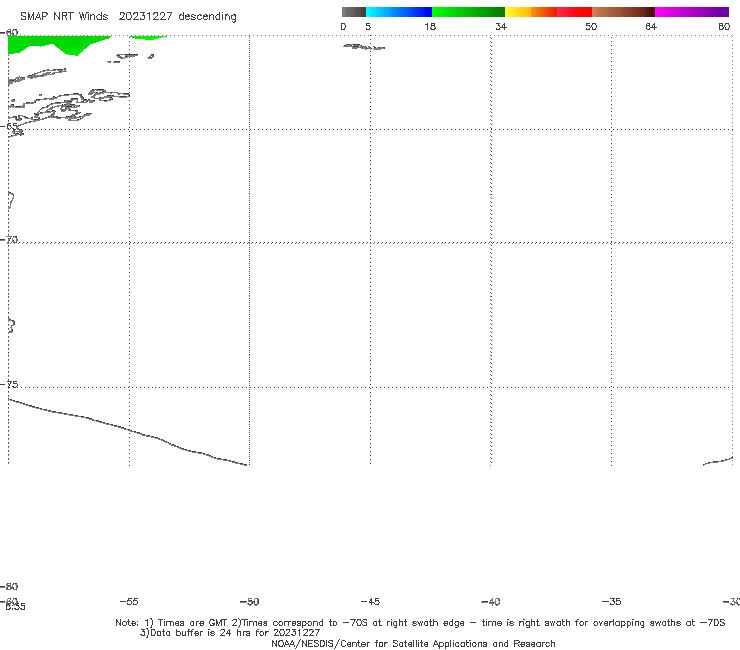Click the magenta 64-80 segment of the color bar
The height and width of the screenshot is (650, 740).
692,12
